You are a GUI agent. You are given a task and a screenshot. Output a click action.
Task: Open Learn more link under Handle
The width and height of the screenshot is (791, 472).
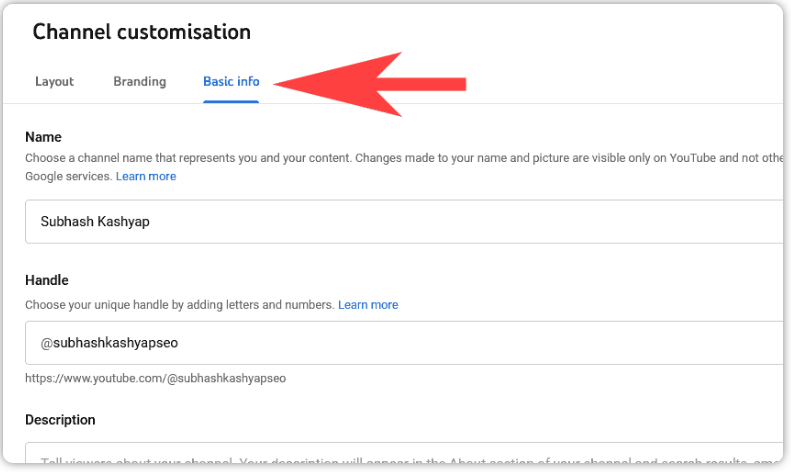(368, 305)
